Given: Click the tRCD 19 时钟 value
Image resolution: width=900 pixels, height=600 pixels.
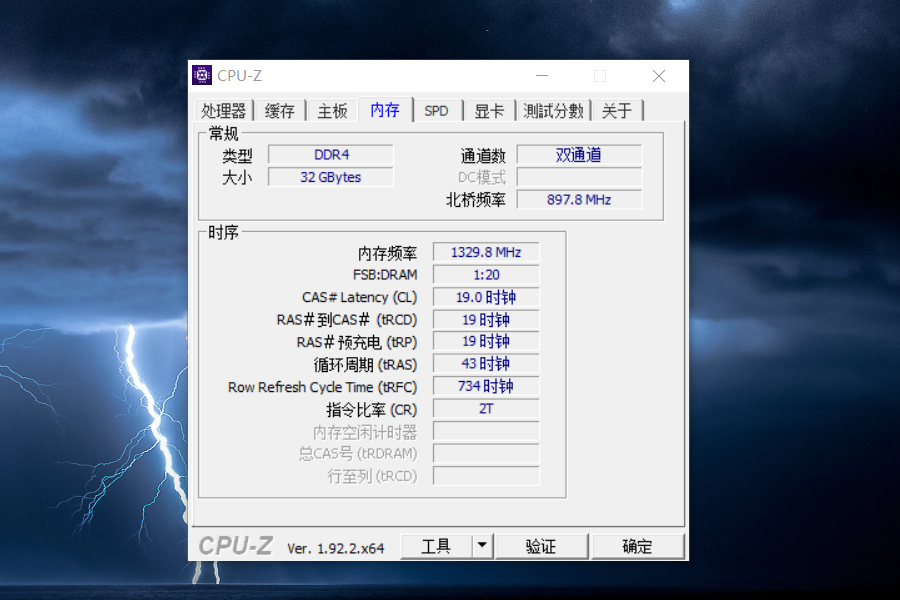Looking at the screenshot, I should 486,319.
